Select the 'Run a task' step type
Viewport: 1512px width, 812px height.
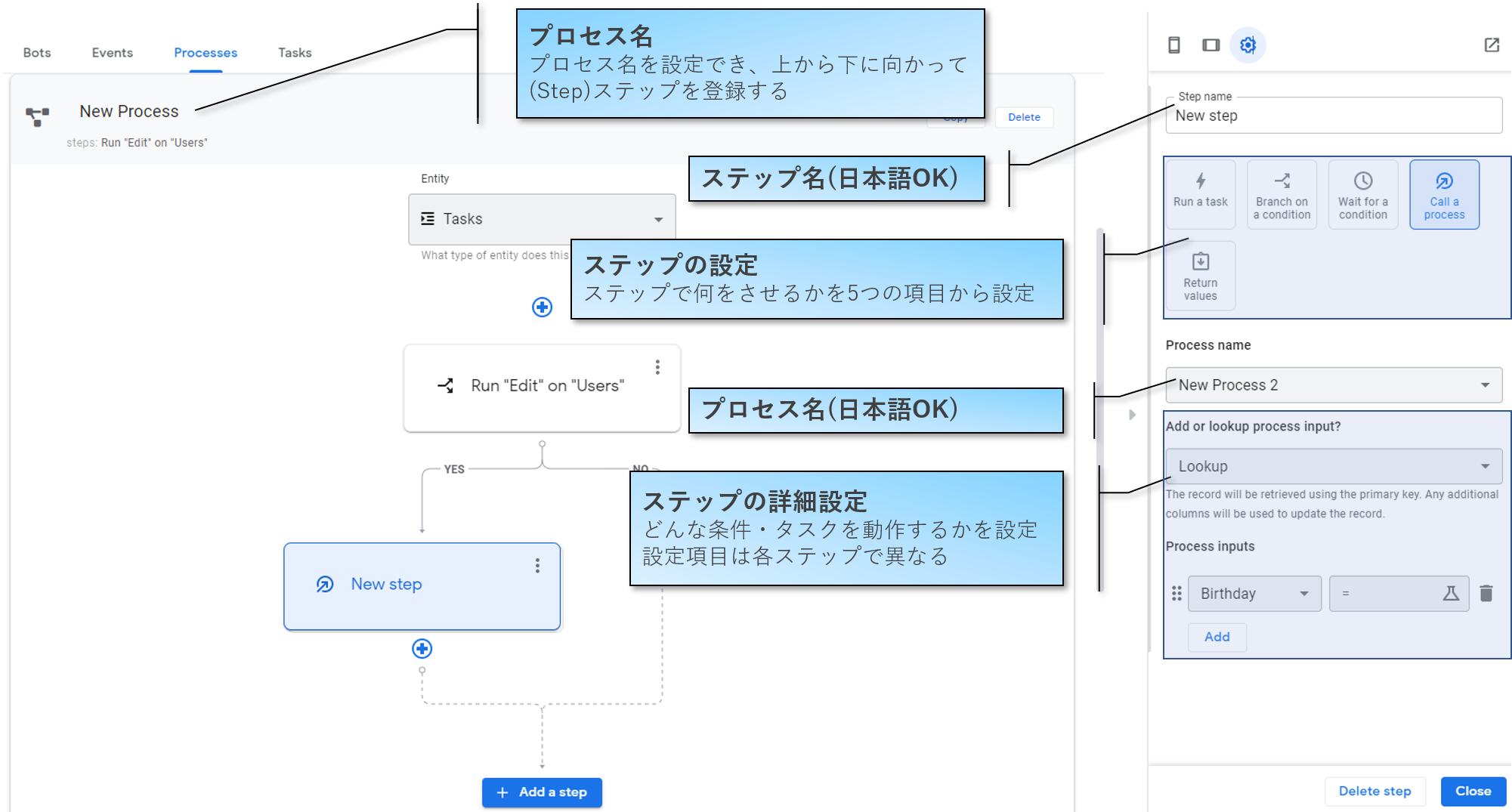[1200, 194]
